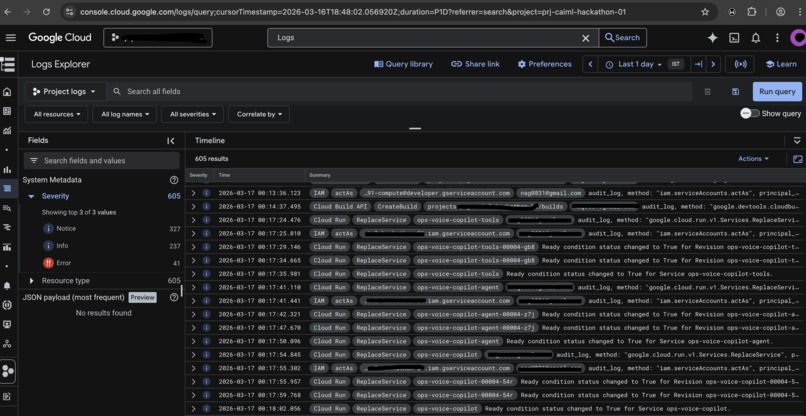Open the Google Cloud hamburger navigation menu

pos(10,38)
